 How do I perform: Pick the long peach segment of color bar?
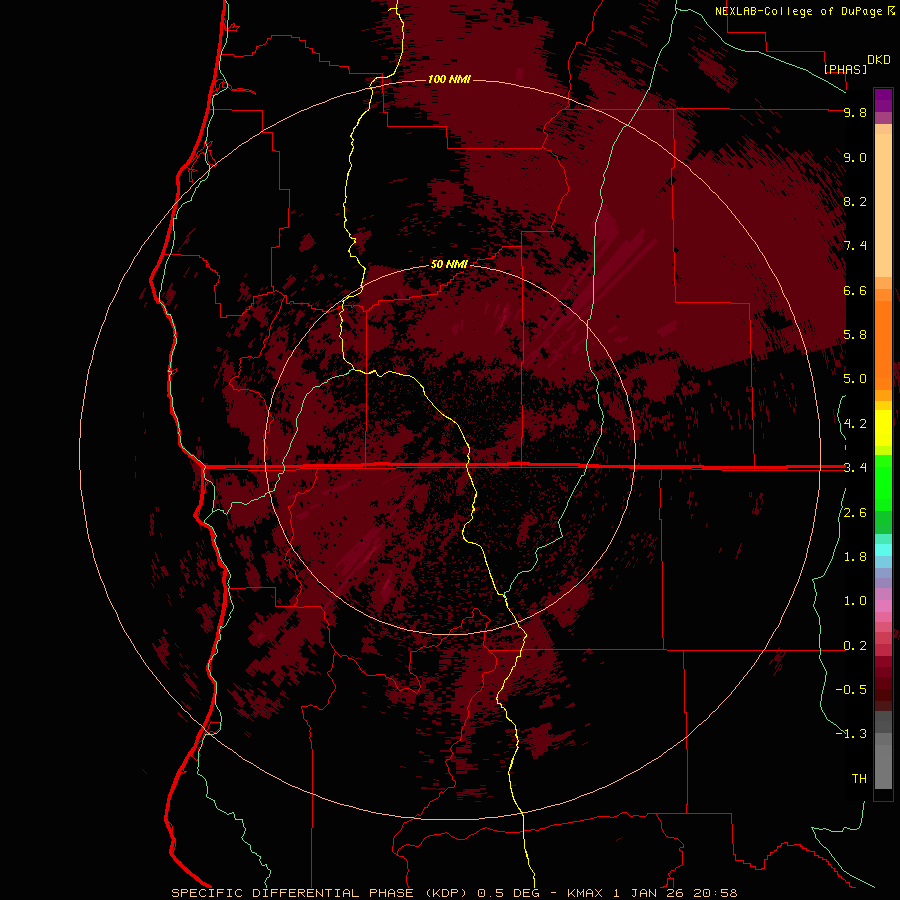(x=883, y=205)
